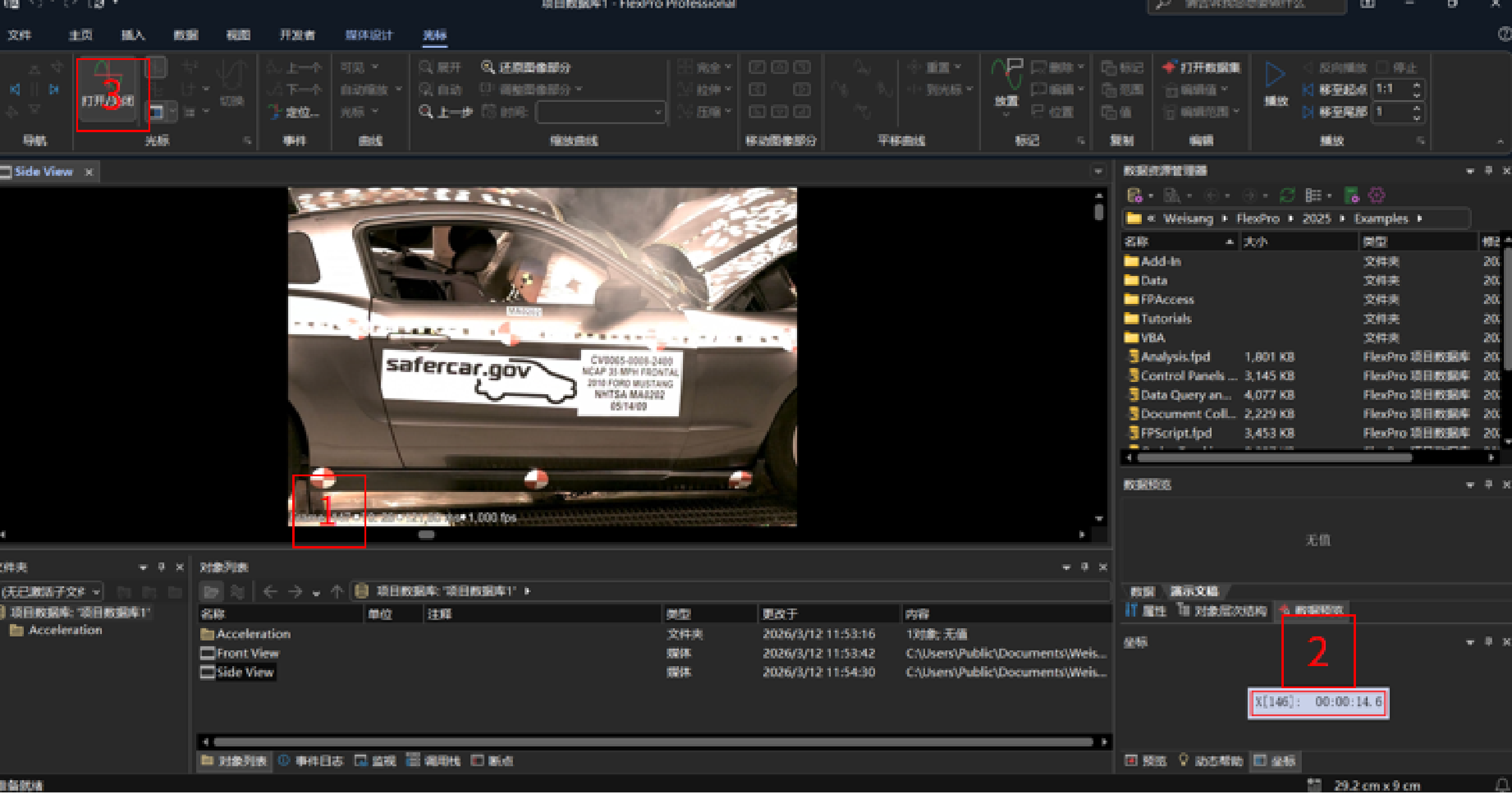Toggle auto-hide pin on 数据预览 panel
This screenshot has height=793, width=1512.
point(1488,484)
